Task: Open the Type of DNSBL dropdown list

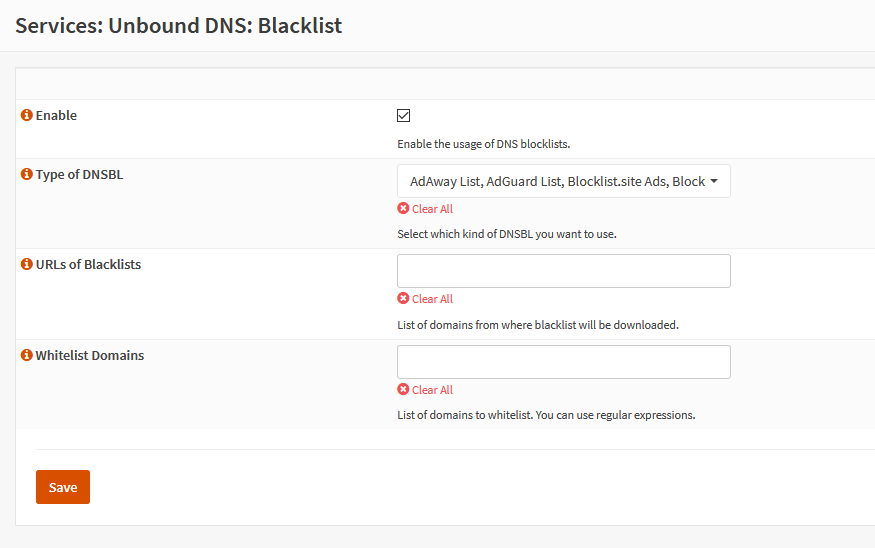Action: [x=564, y=181]
